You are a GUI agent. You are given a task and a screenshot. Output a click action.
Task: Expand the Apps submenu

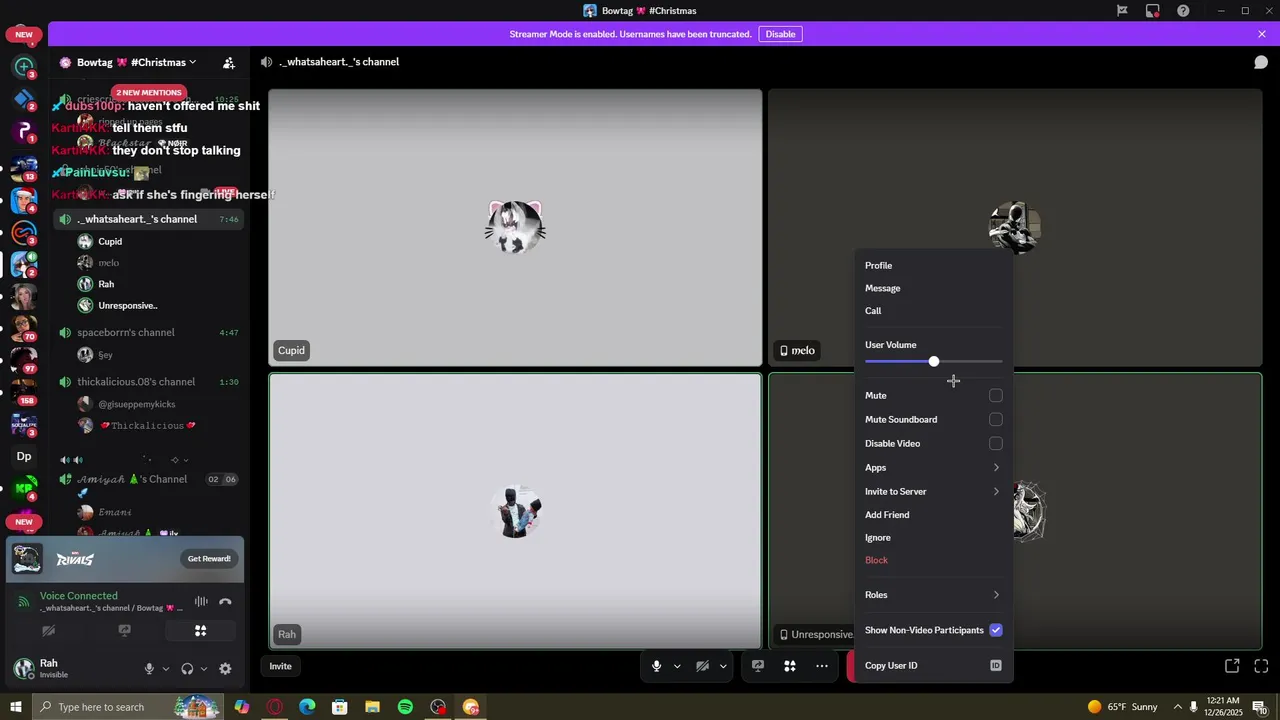[933, 467]
